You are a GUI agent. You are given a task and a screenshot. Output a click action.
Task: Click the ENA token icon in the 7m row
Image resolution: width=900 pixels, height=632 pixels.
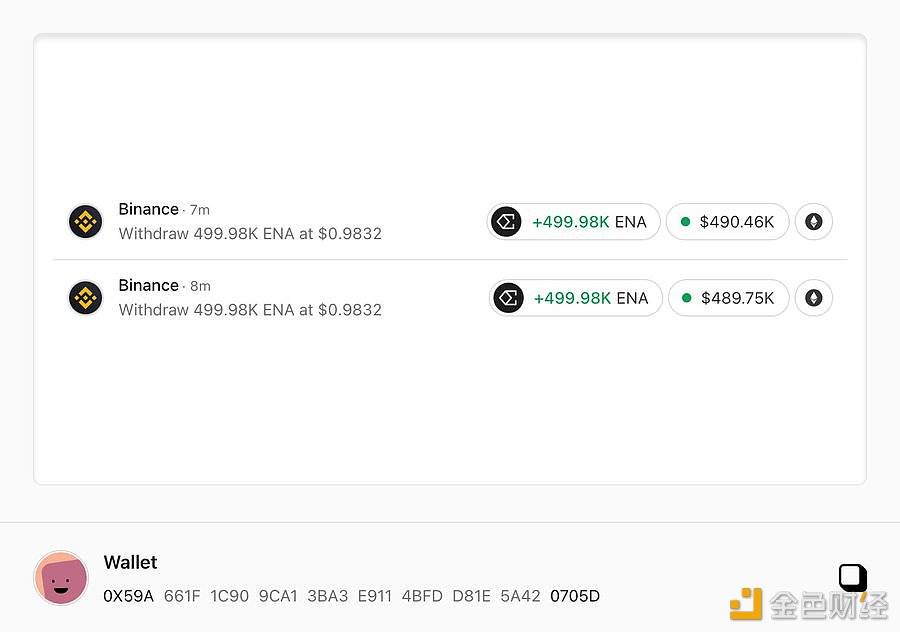point(506,222)
